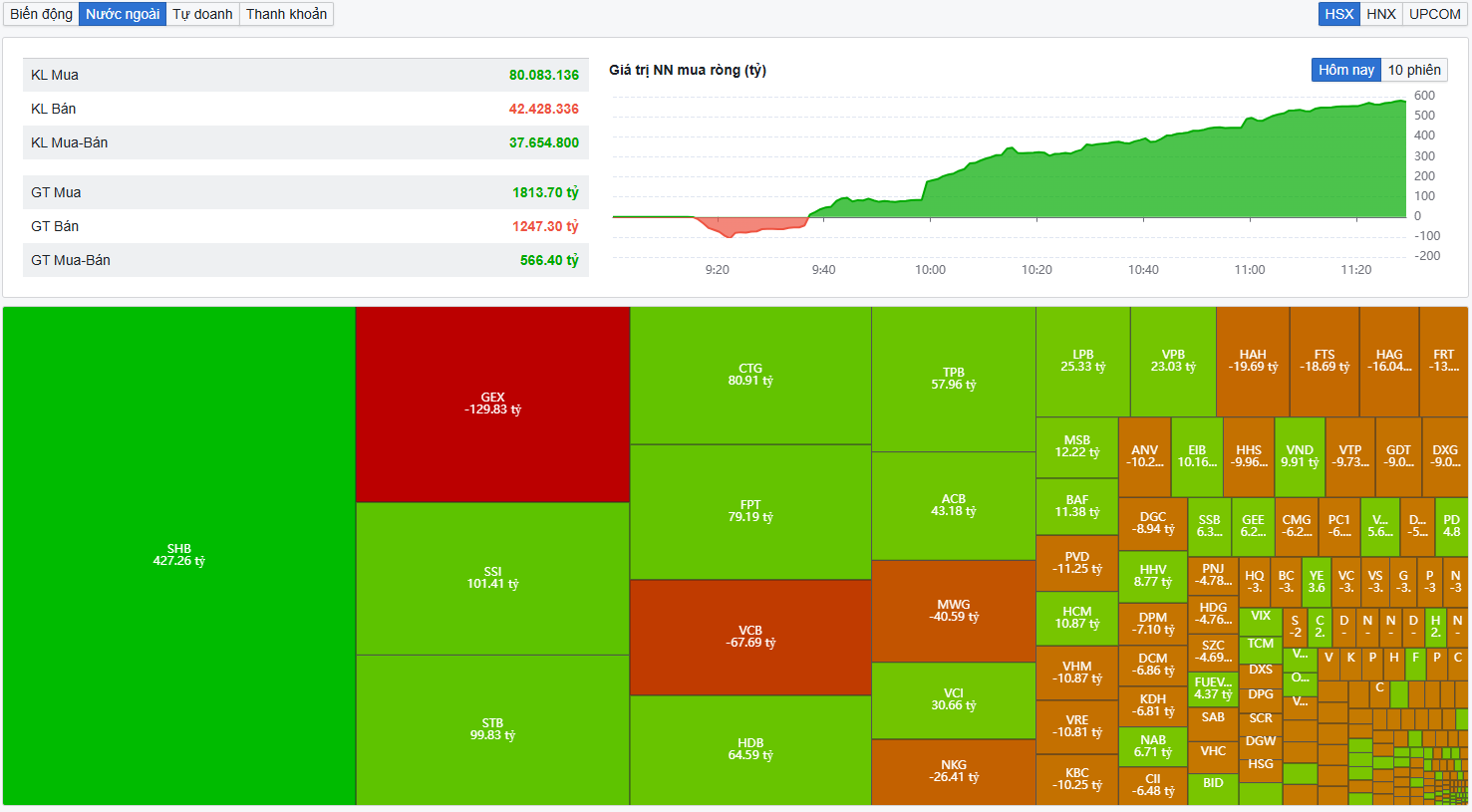Click the HCM 10.87 tỷ tile

(1077, 619)
